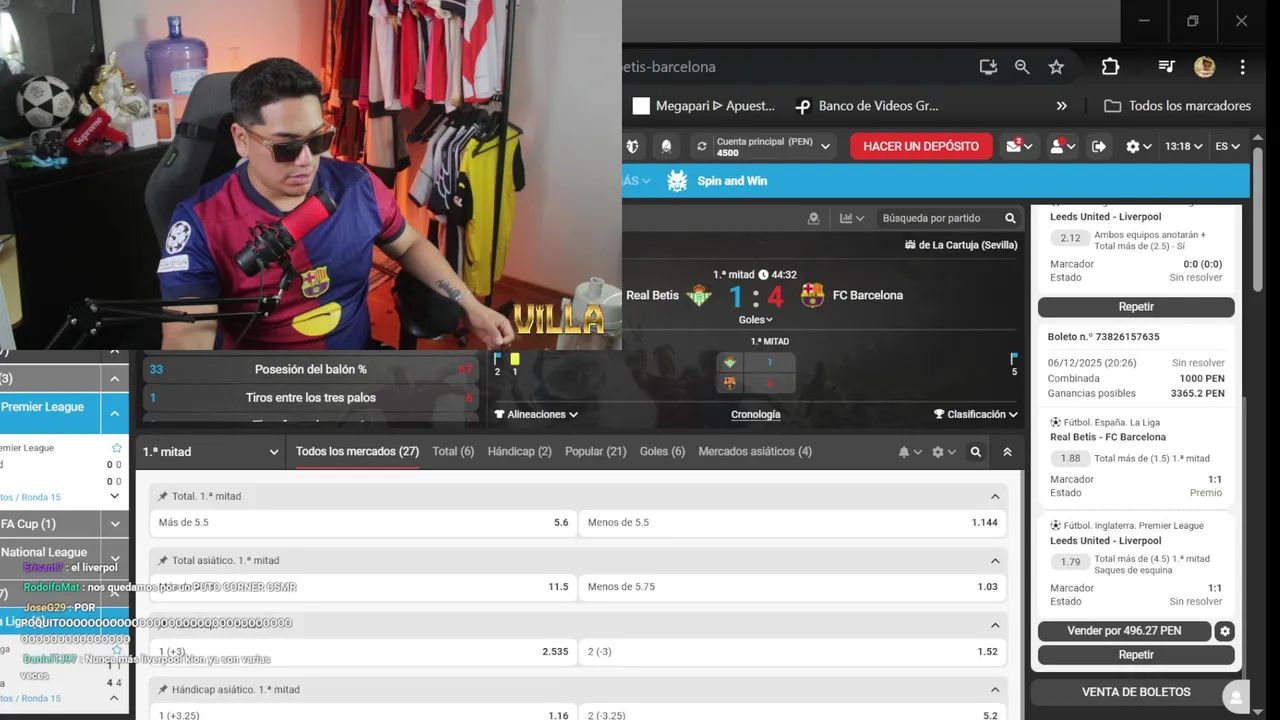Open the Banco de Videos bookmark
The image size is (1280, 720).
866,106
